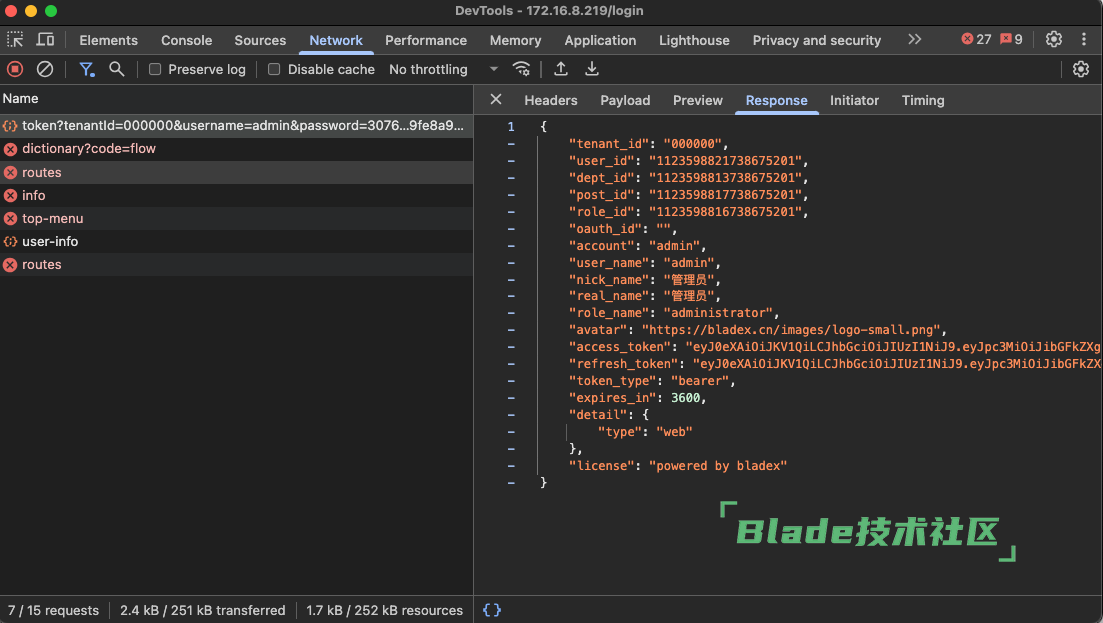1103x623 pixels.
Task: Switch to the Elements panel
Action: point(108,40)
